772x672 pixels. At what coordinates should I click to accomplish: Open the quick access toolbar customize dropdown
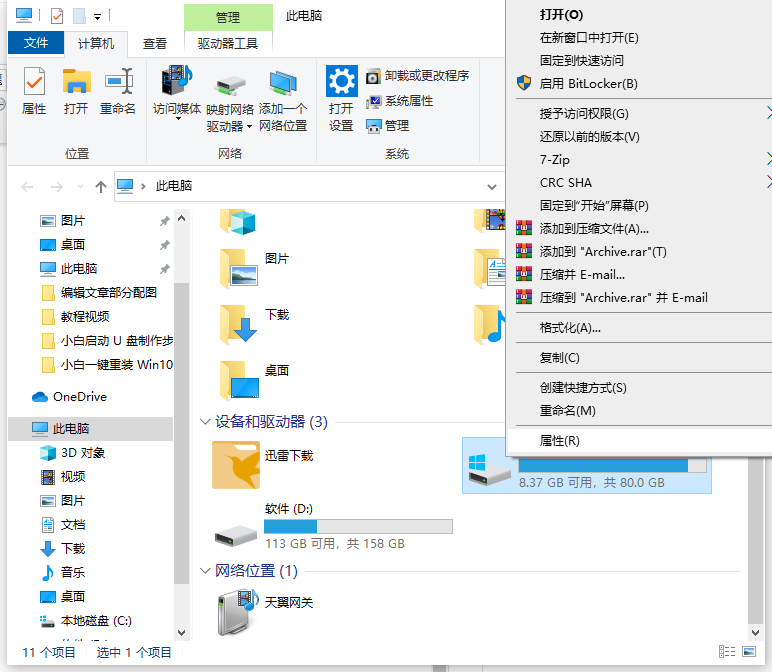click(97, 17)
